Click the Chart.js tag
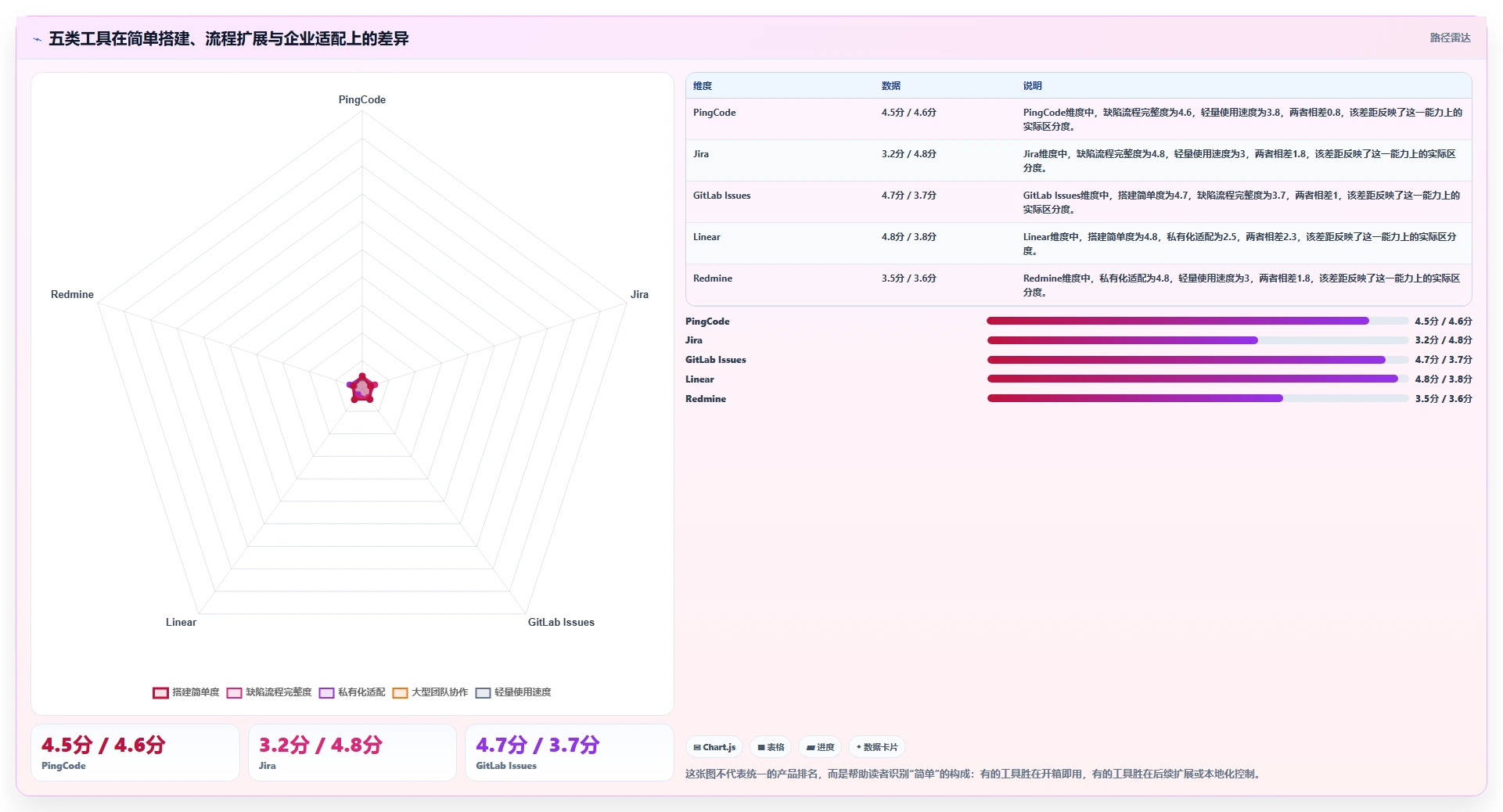 pos(714,747)
